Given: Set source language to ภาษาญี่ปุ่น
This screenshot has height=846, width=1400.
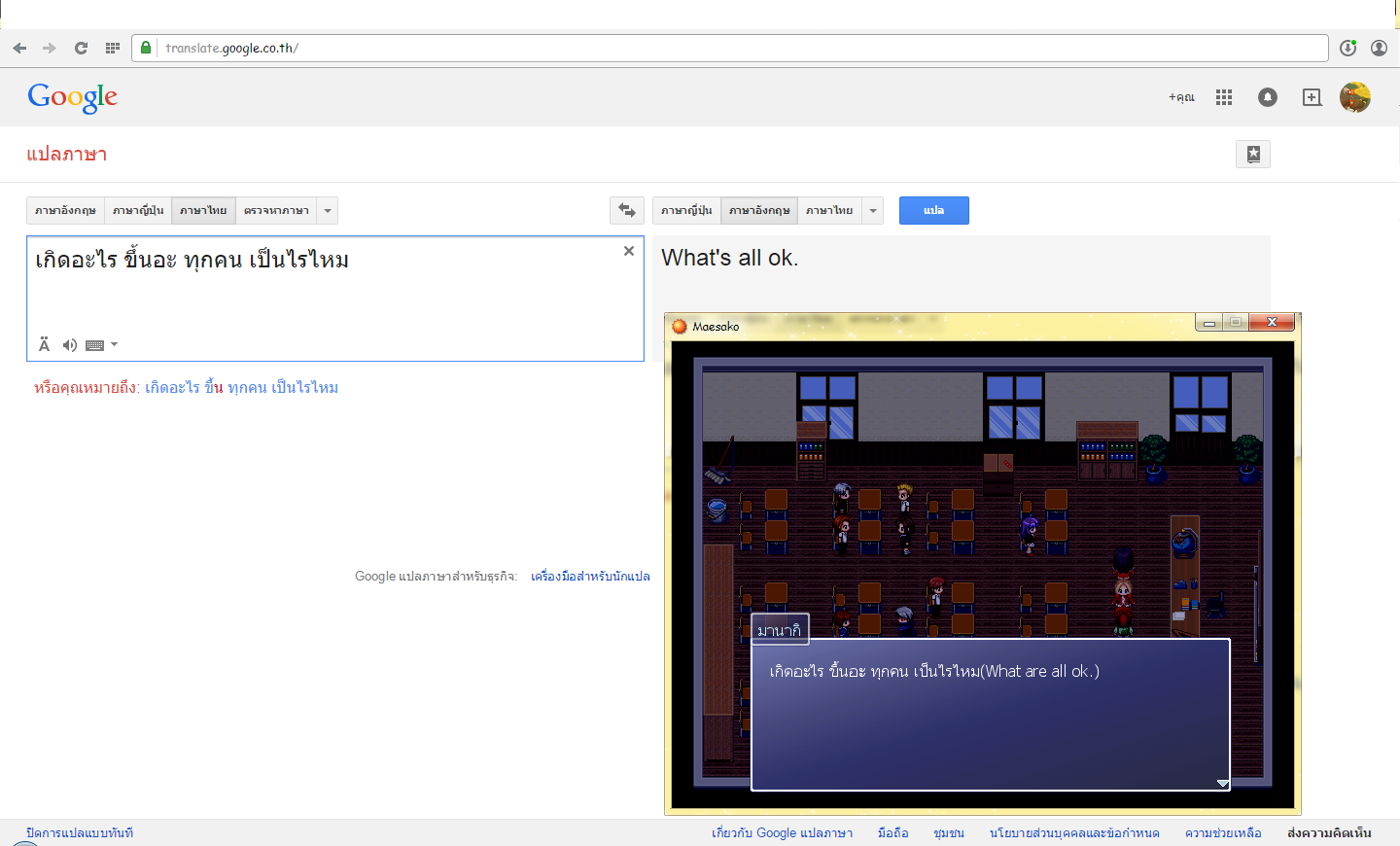Looking at the screenshot, I should 138,210.
